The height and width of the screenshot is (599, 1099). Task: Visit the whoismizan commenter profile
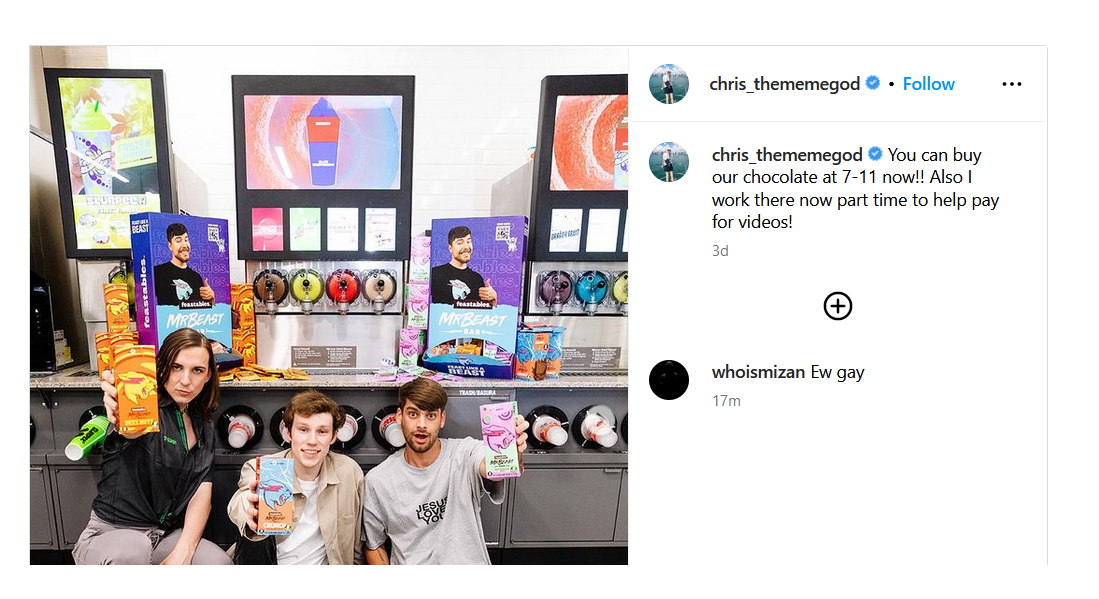point(758,372)
